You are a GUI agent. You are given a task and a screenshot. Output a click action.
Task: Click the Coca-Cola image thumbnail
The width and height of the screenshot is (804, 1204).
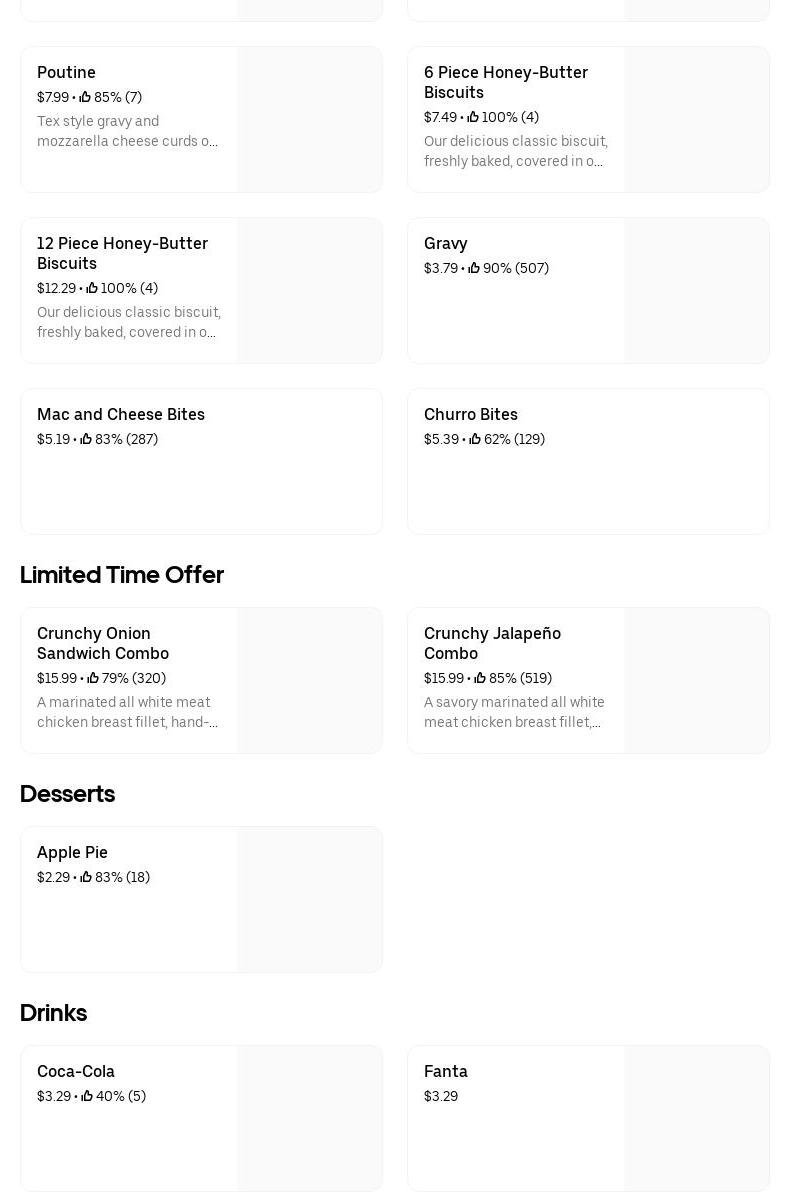coord(309,1118)
